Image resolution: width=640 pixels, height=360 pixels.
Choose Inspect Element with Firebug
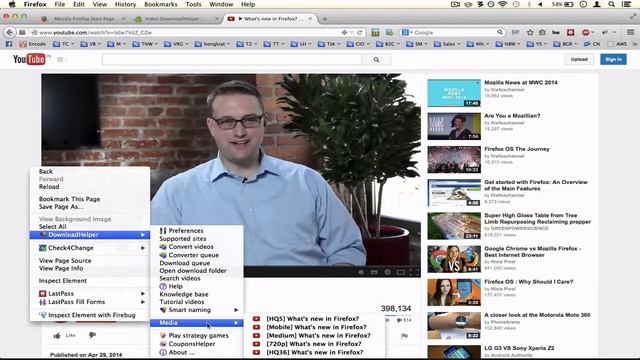(x=90, y=315)
